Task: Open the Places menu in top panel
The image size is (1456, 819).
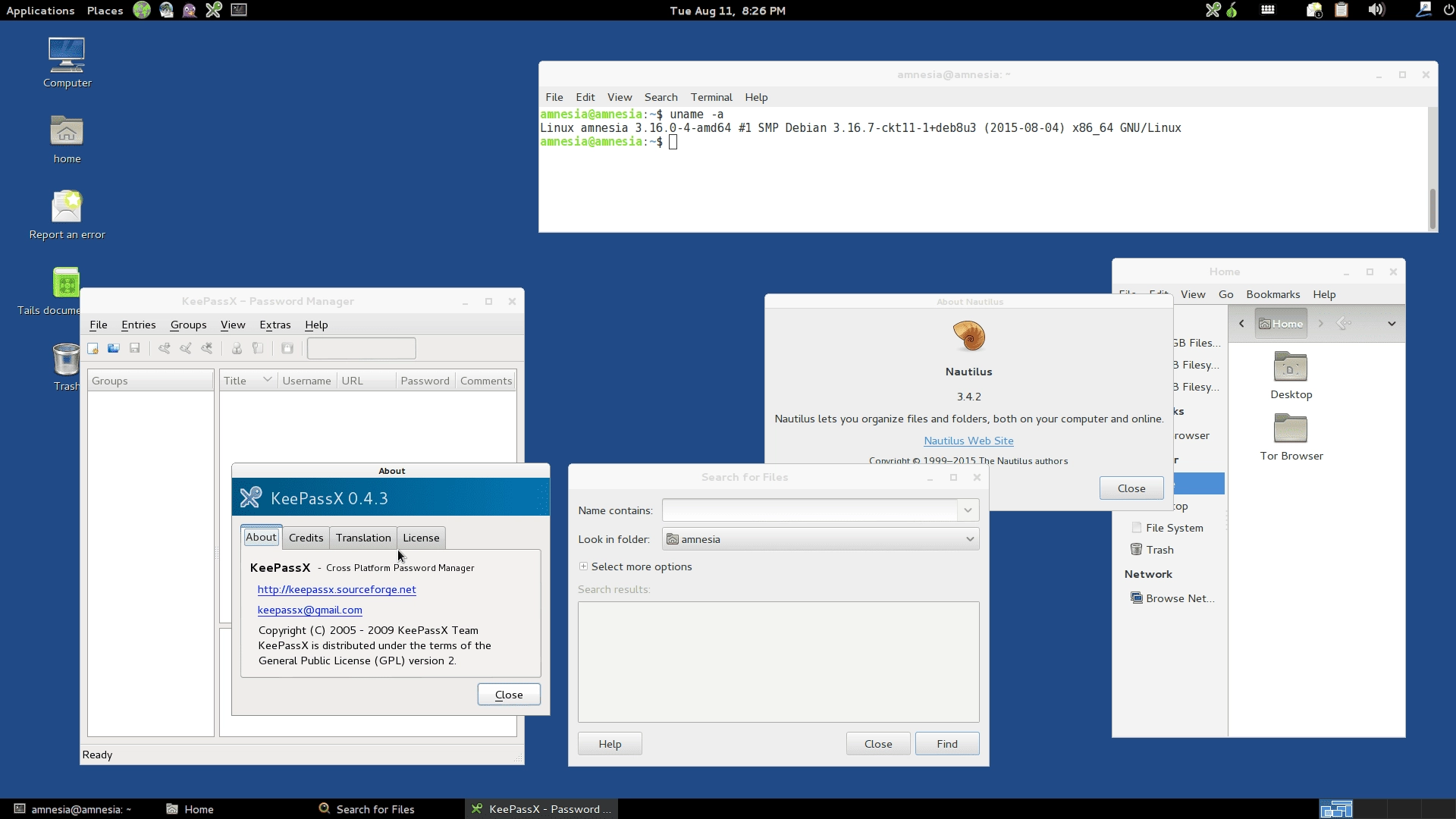Action: pos(105,11)
